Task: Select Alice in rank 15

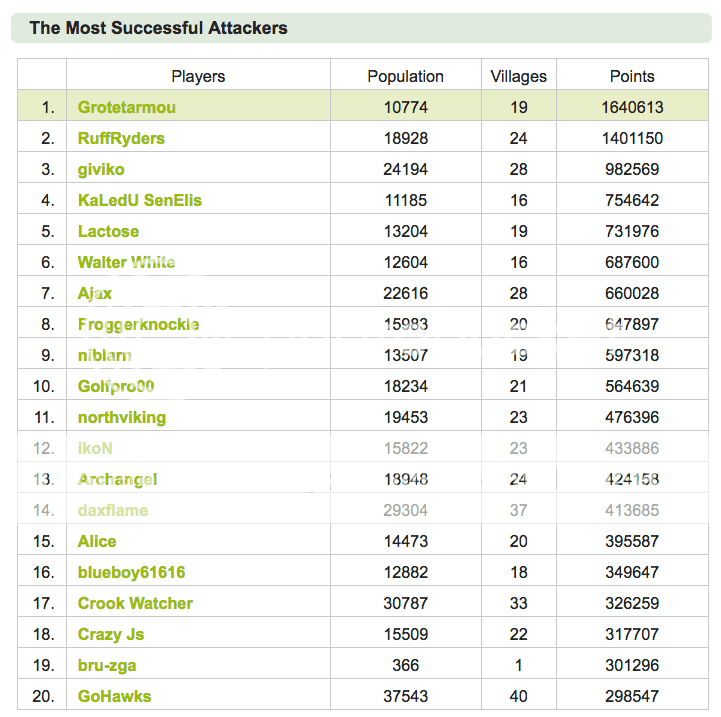Action: click(97, 541)
